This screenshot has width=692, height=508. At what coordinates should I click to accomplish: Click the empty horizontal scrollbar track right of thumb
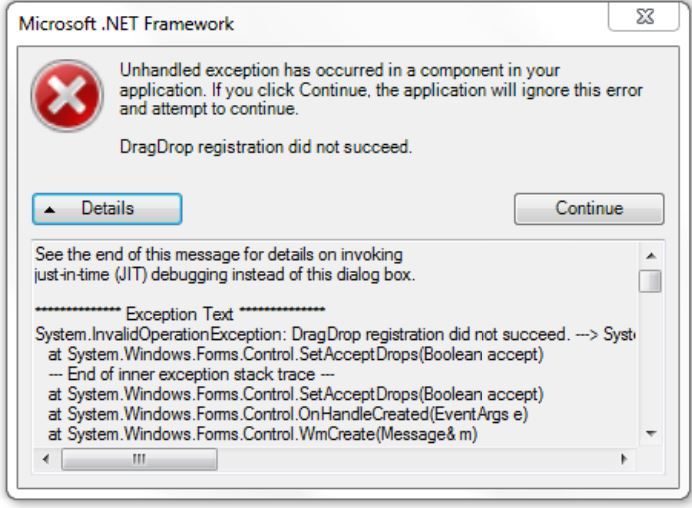click(400, 458)
